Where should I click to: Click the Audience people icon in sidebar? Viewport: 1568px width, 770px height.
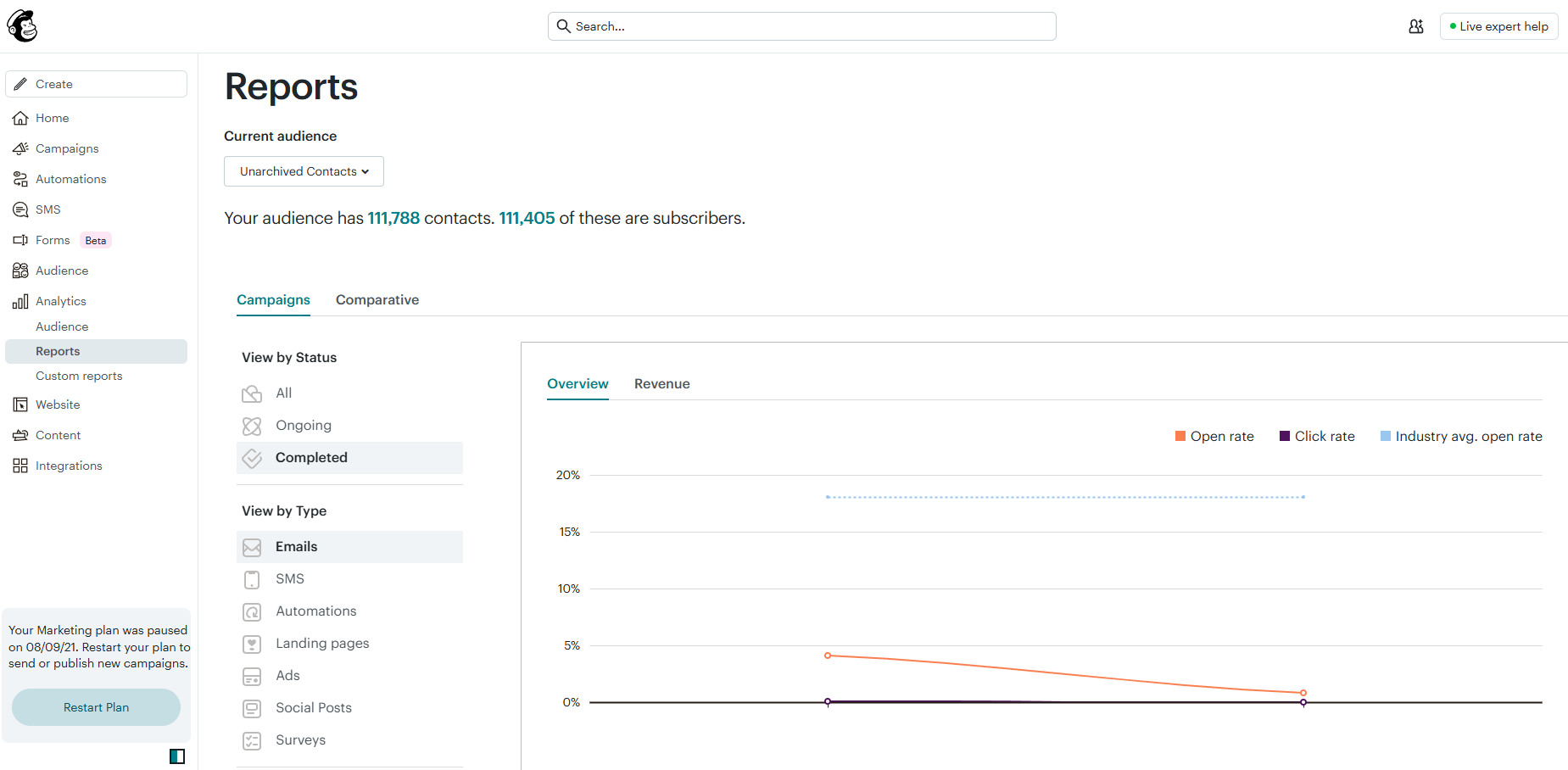click(x=20, y=271)
